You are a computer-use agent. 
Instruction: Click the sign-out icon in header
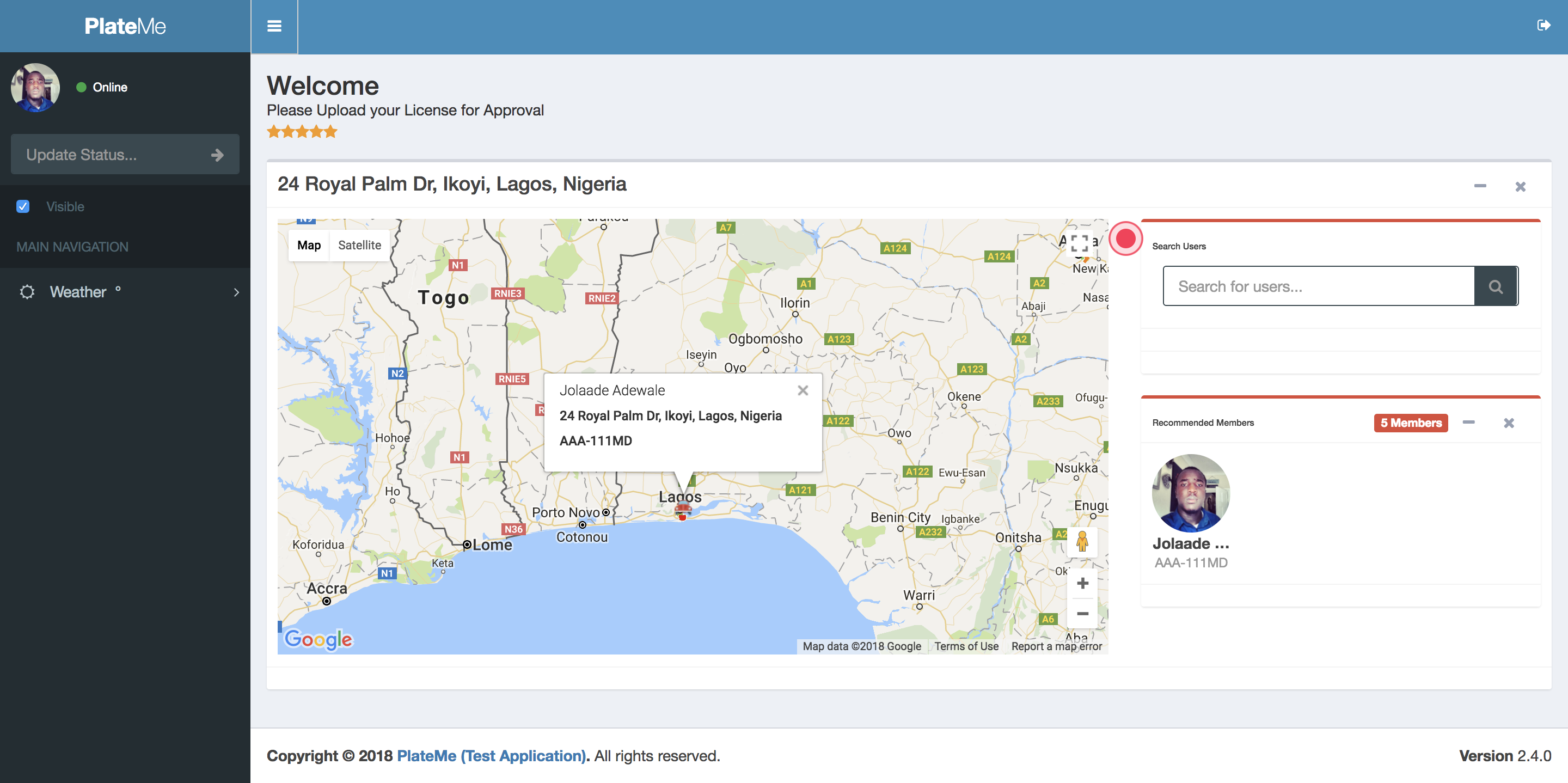click(x=1543, y=26)
